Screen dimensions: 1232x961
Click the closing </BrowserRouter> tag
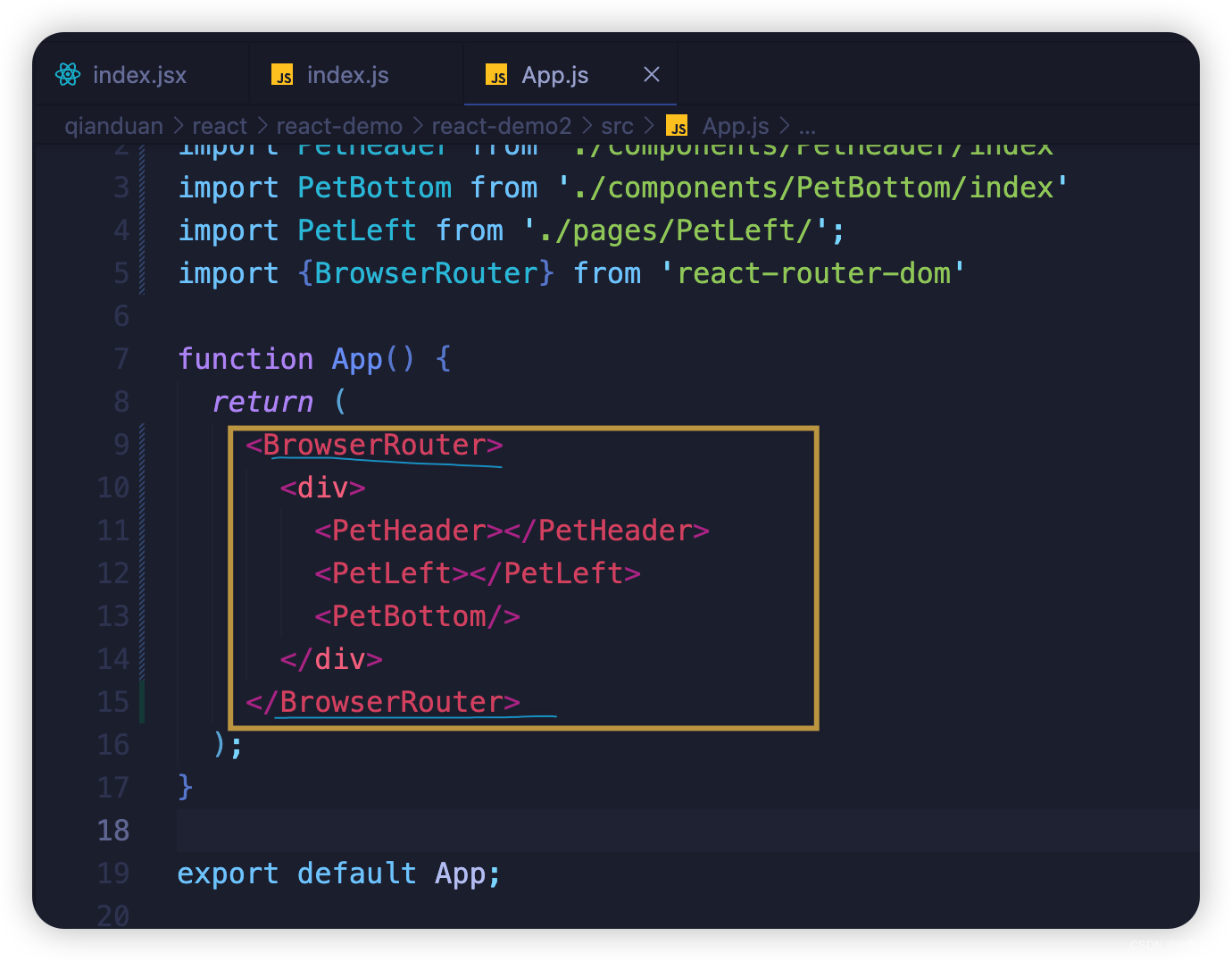[x=383, y=702]
